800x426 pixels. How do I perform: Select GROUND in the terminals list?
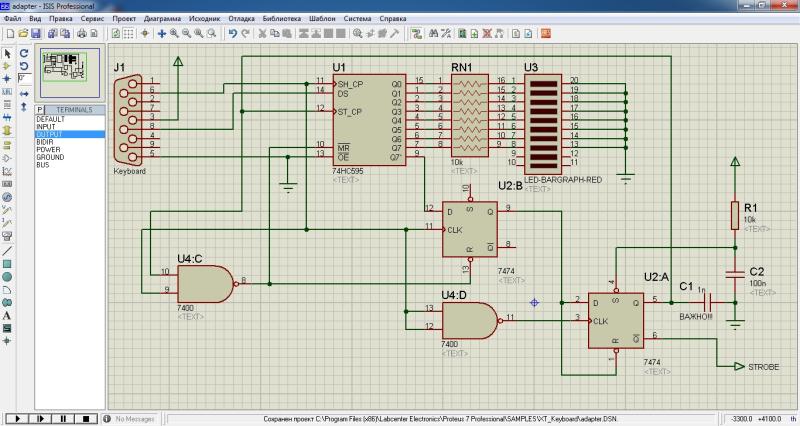pyautogui.click(x=51, y=157)
